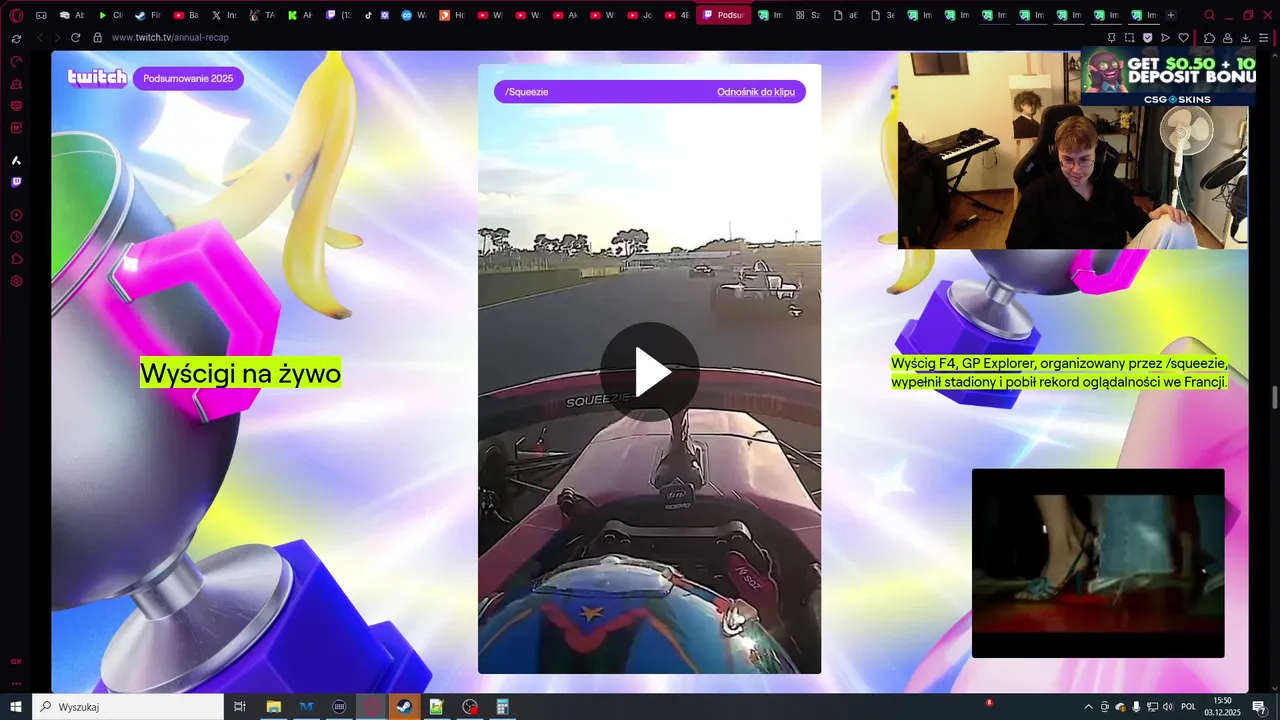This screenshot has height=720, width=1280.
Task: Switch the POL keyboard language indicator
Action: click(x=1189, y=707)
